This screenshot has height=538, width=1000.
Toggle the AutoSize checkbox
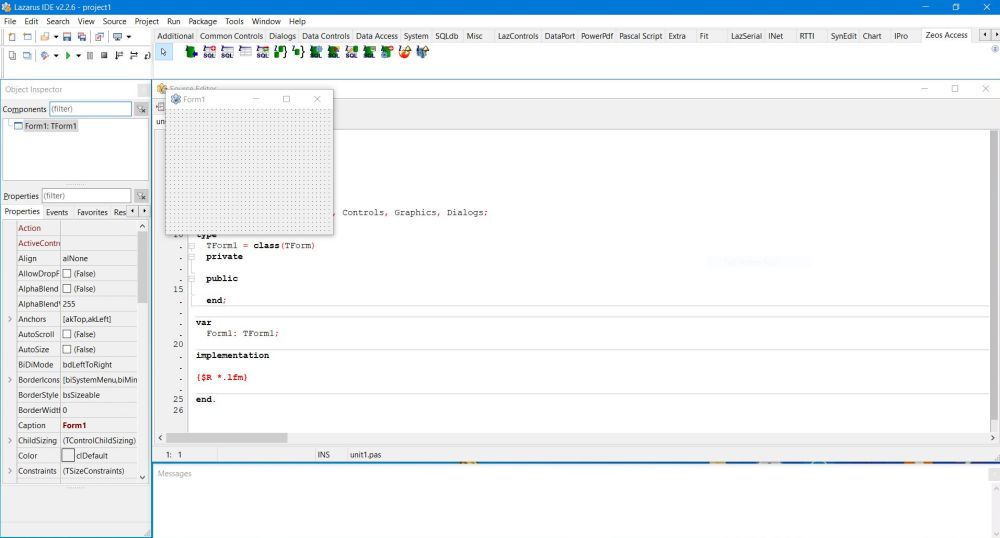pos(67,349)
